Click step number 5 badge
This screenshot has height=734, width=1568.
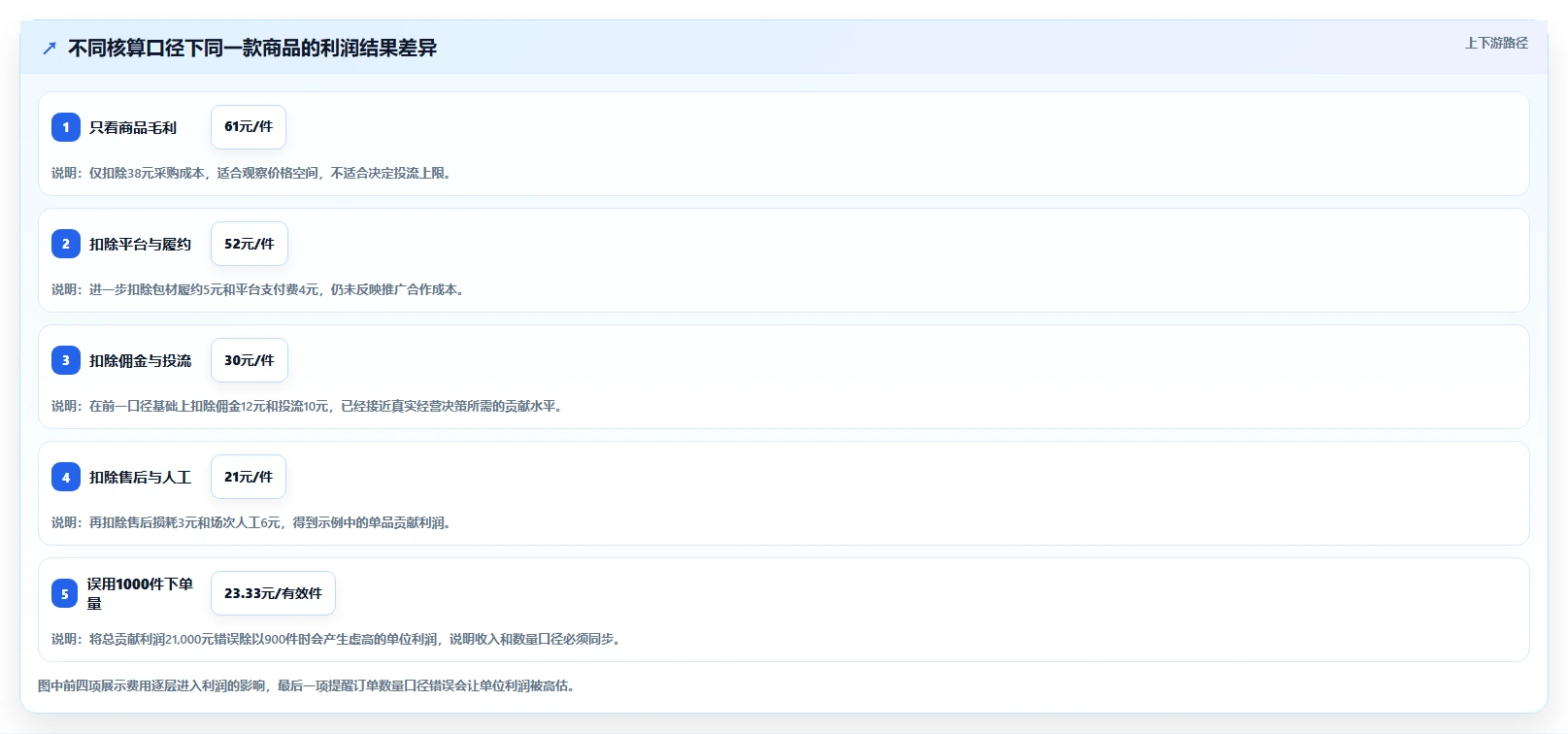coord(65,593)
